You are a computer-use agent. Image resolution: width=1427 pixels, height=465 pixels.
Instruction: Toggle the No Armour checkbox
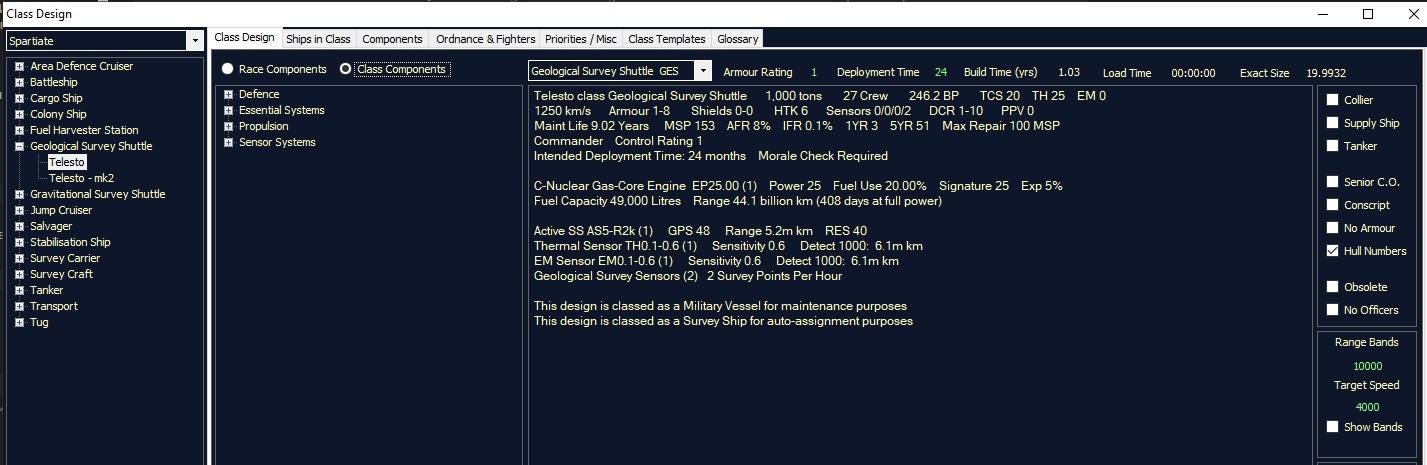pyautogui.click(x=1332, y=228)
